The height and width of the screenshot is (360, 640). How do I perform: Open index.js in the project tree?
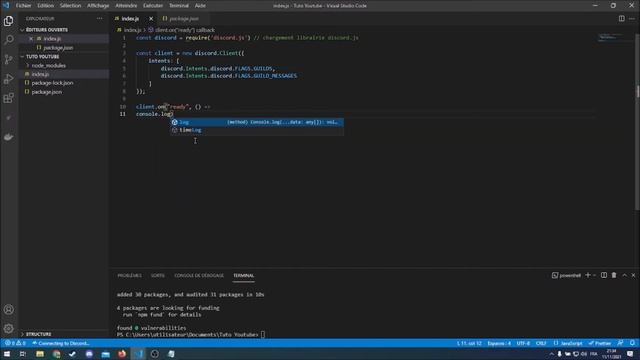pos(40,74)
